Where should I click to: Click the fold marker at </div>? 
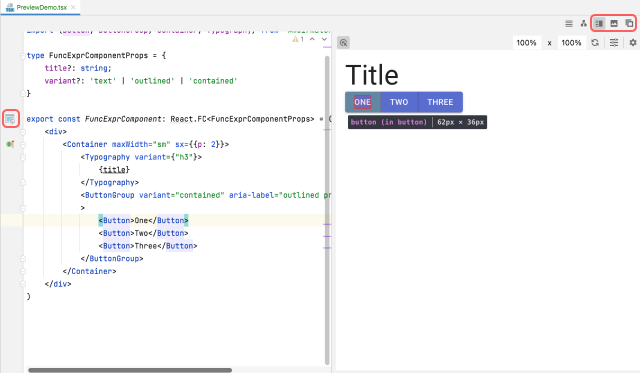(x=23, y=284)
